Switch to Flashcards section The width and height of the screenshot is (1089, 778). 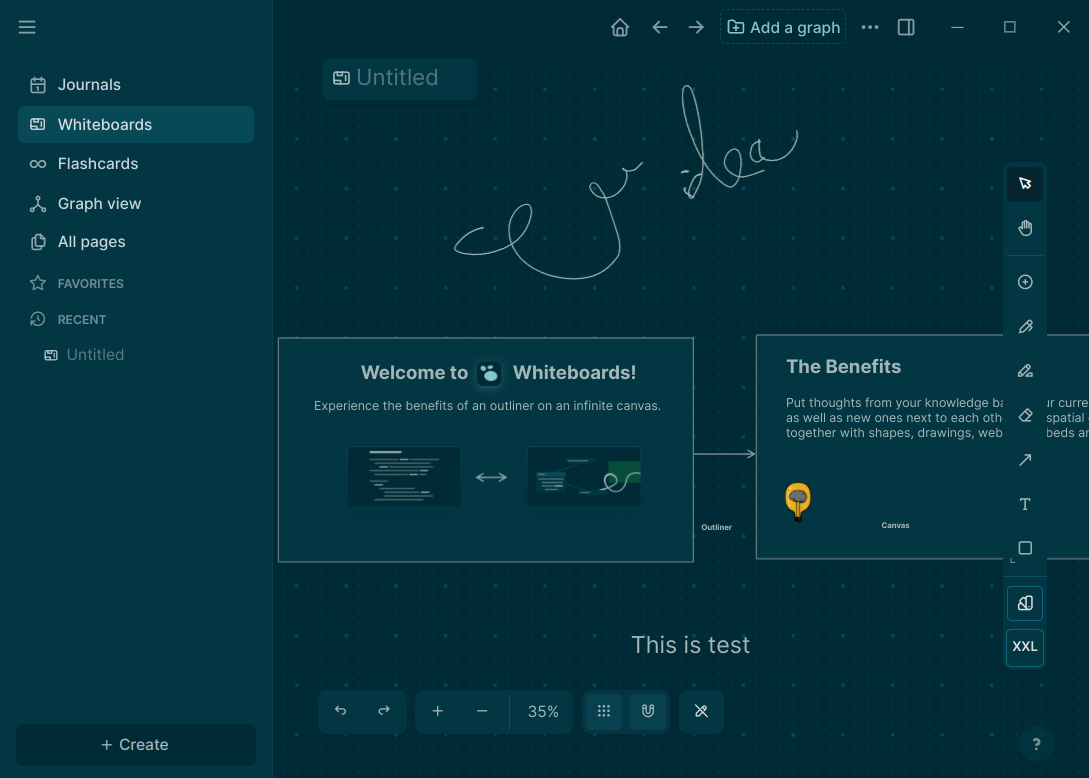click(x=97, y=163)
